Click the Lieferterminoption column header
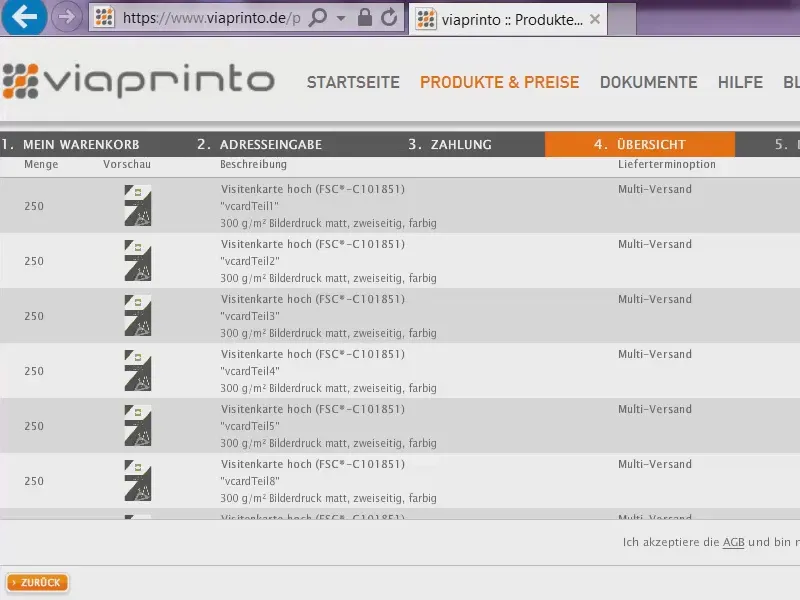 point(667,164)
